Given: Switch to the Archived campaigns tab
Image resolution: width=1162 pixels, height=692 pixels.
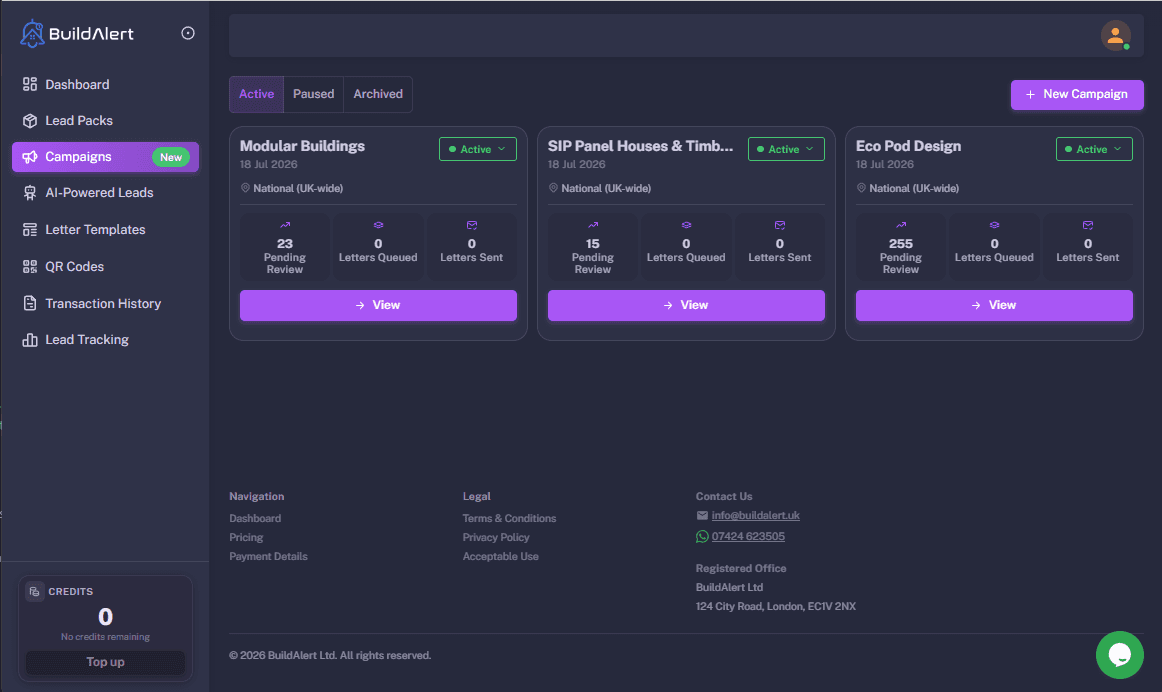Looking at the screenshot, I should 378,94.
